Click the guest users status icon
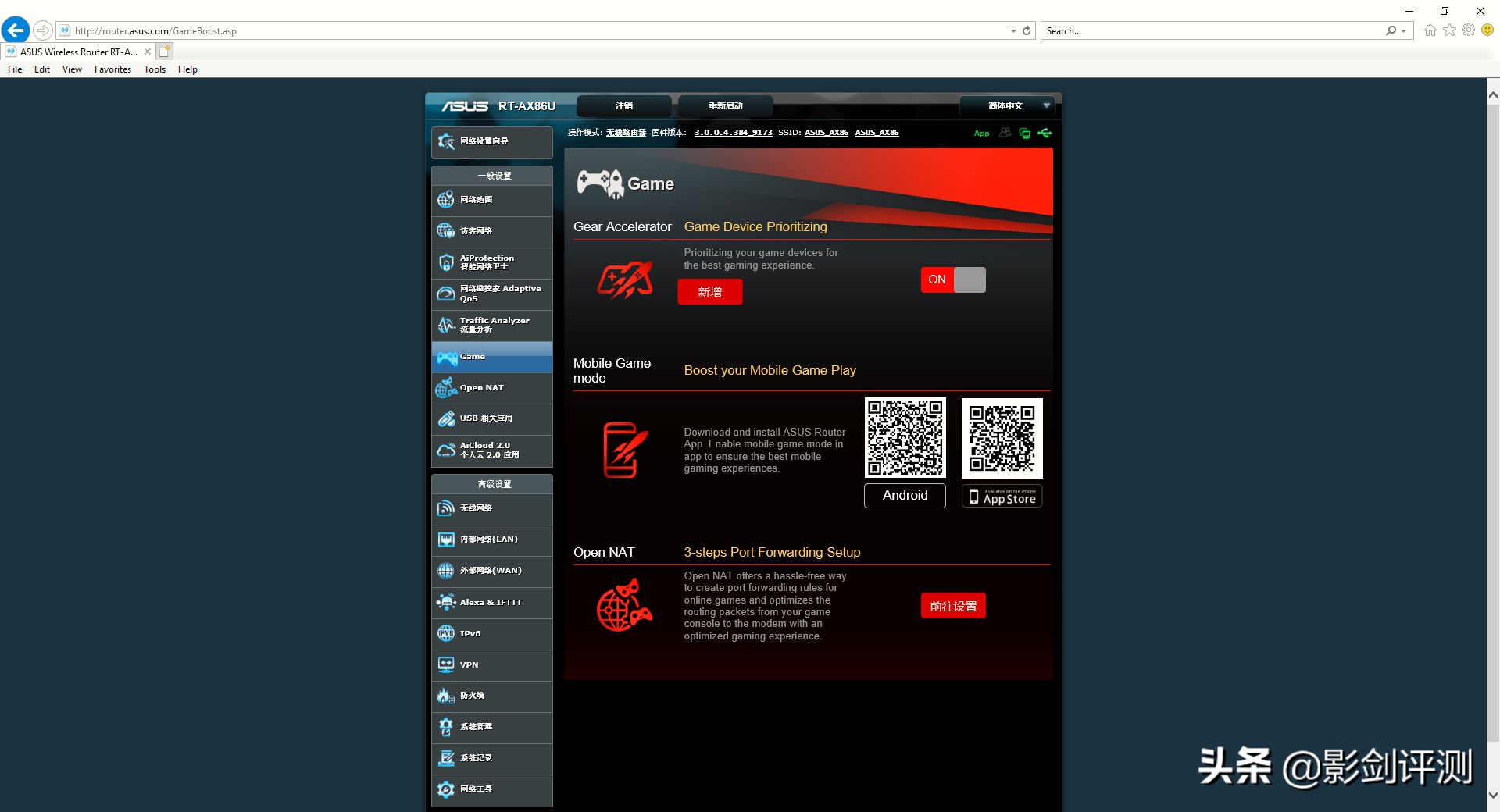 point(1005,133)
